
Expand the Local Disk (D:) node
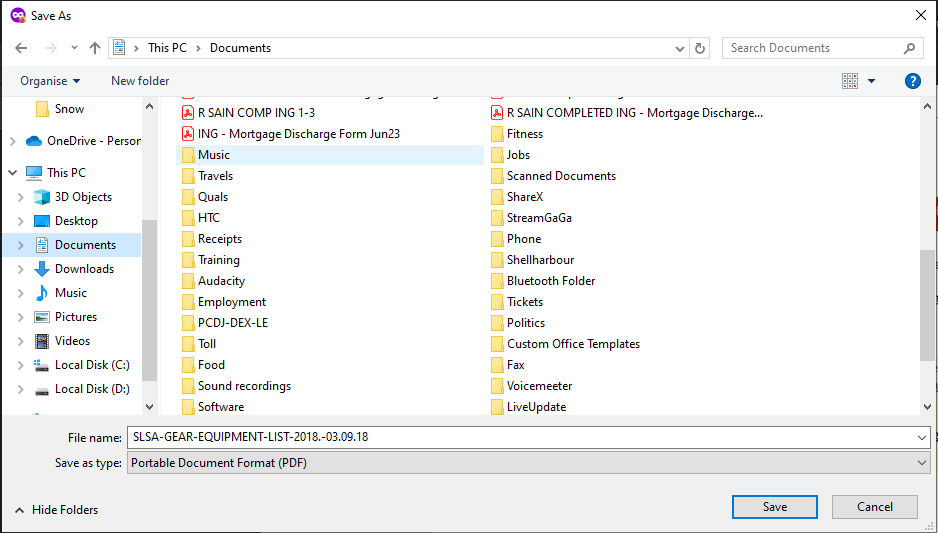coord(20,389)
